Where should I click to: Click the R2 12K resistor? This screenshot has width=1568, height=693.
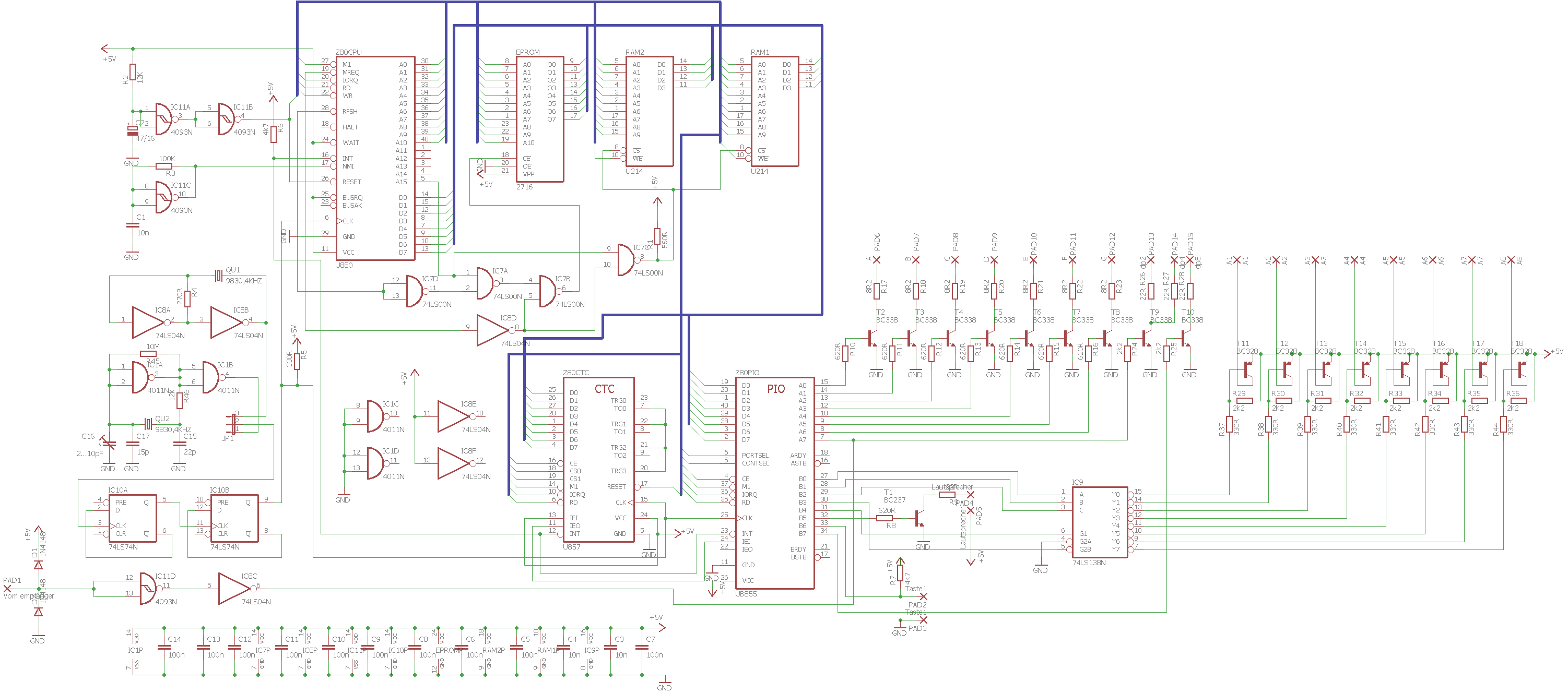pyautogui.click(x=133, y=73)
